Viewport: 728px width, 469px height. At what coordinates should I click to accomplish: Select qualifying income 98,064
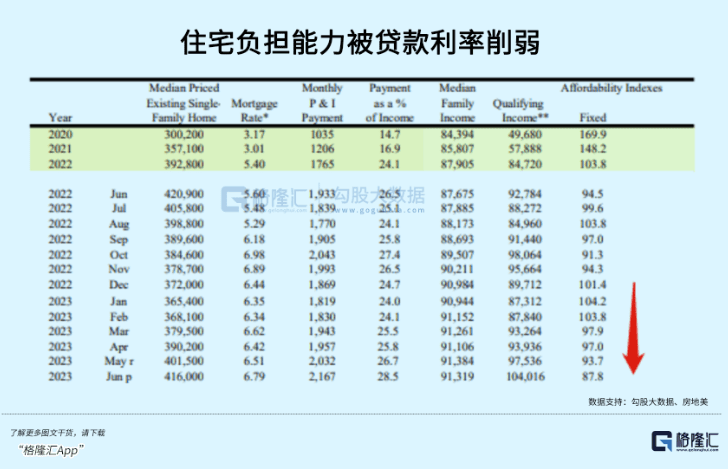[x=525, y=255]
